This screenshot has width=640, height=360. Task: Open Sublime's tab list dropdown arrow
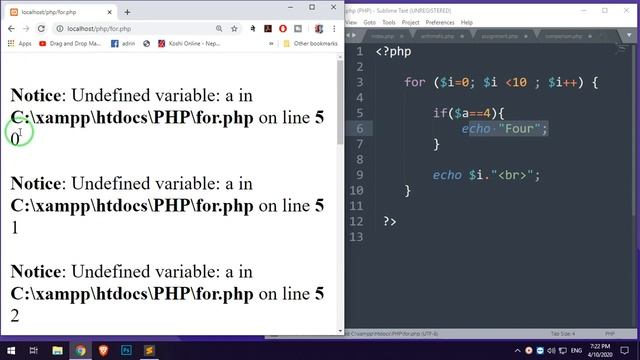tap(629, 36)
